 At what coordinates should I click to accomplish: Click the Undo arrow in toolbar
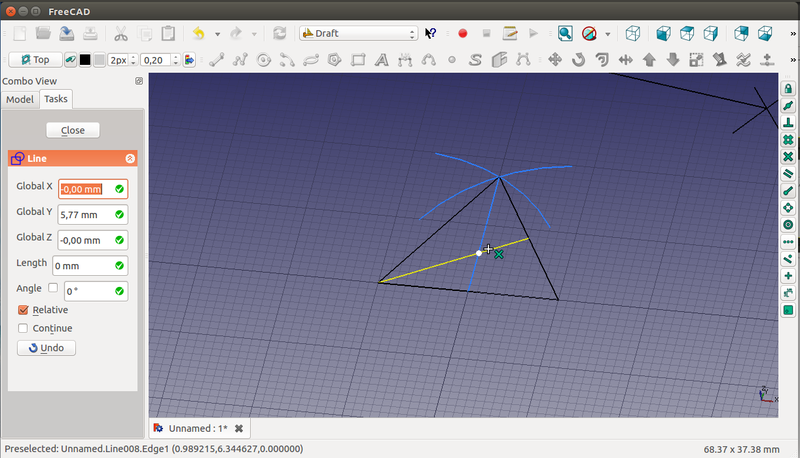pyautogui.click(x=199, y=33)
